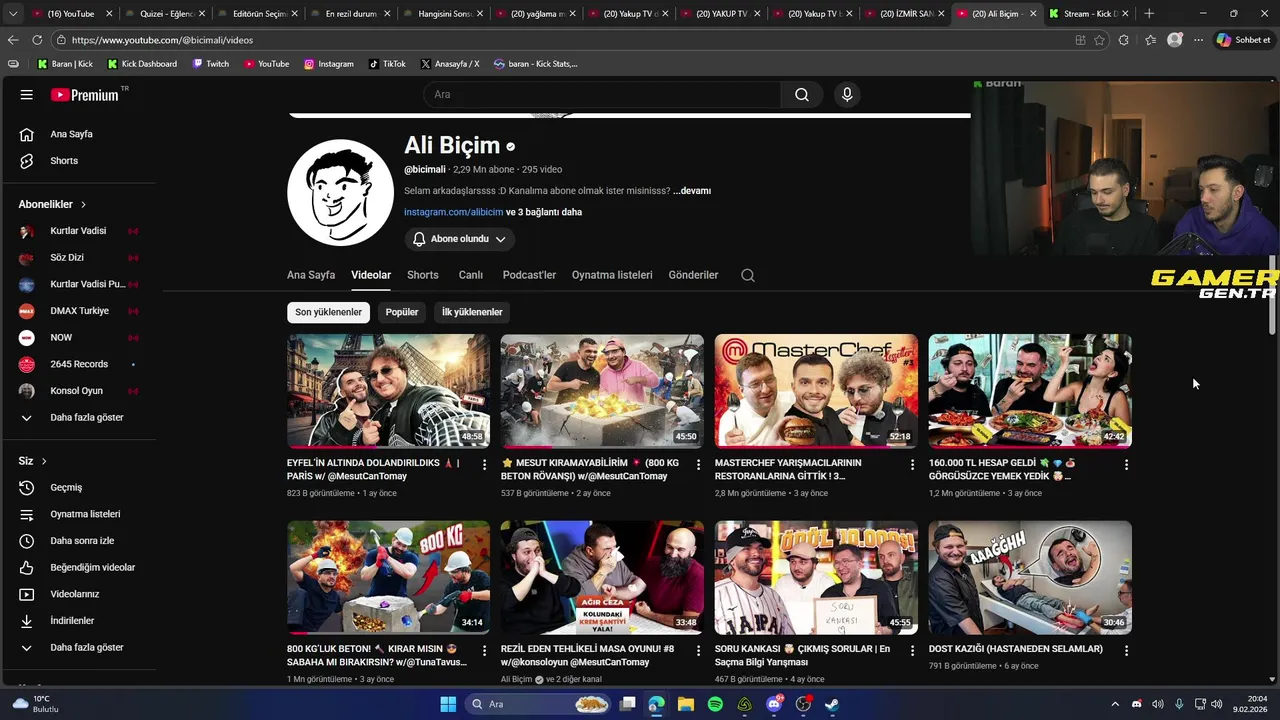This screenshot has height=720, width=1280.
Task: Switch to channel Ana Sayfa tab
Action: 311,275
